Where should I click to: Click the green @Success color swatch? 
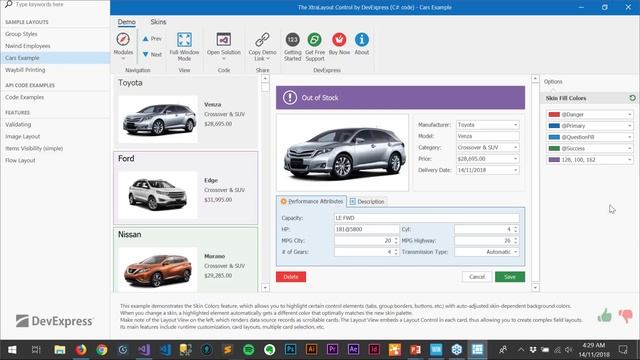(x=554, y=149)
